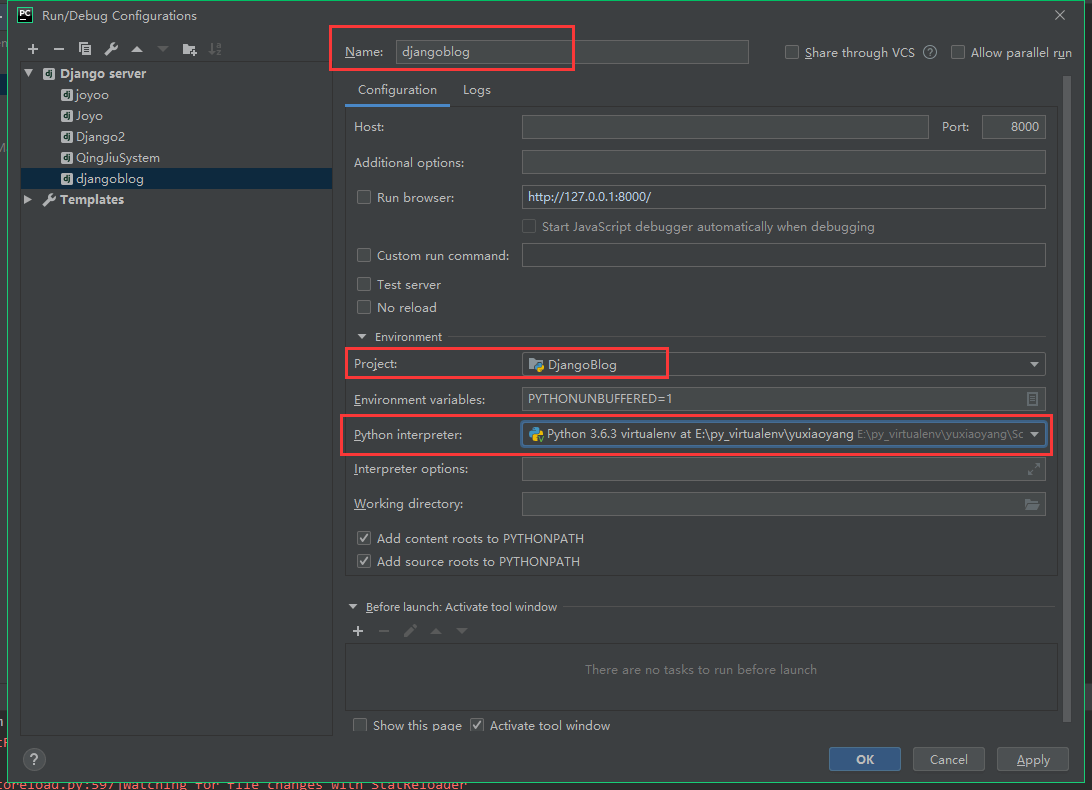Image resolution: width=1092 pixels, height=790 pixels.
Task: Move before launch task up
Action: pyautogui.click(x=436, y=630)
